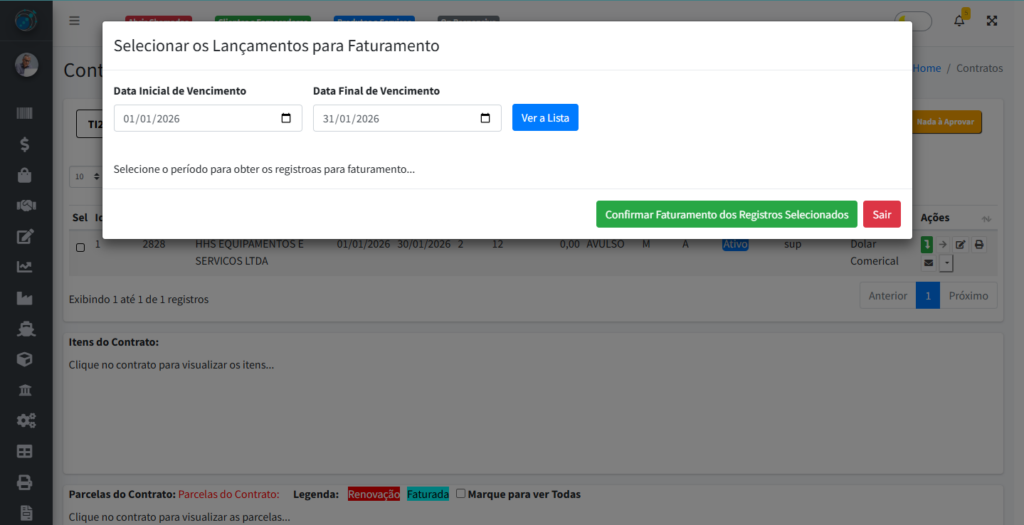Toggle the theme switch in the header
Viewport: 1024px width, 525px height.
click(x=913, y=20)
